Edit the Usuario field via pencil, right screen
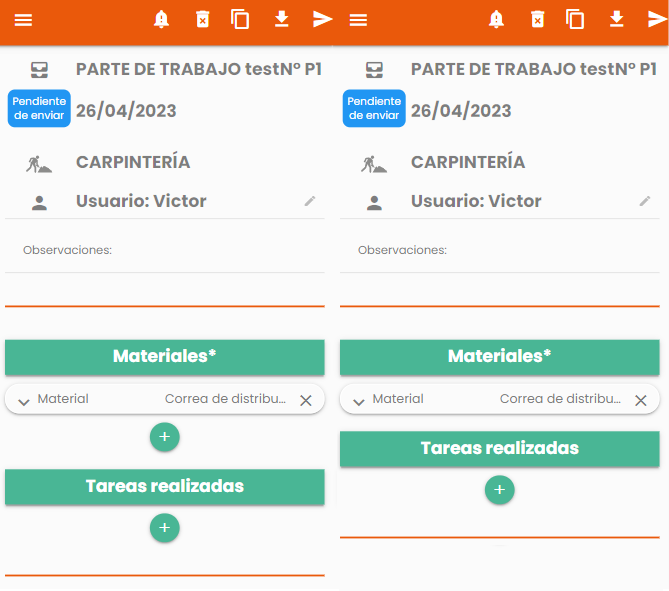Screen dimensions: 669x591 click(x=645, y=201)
